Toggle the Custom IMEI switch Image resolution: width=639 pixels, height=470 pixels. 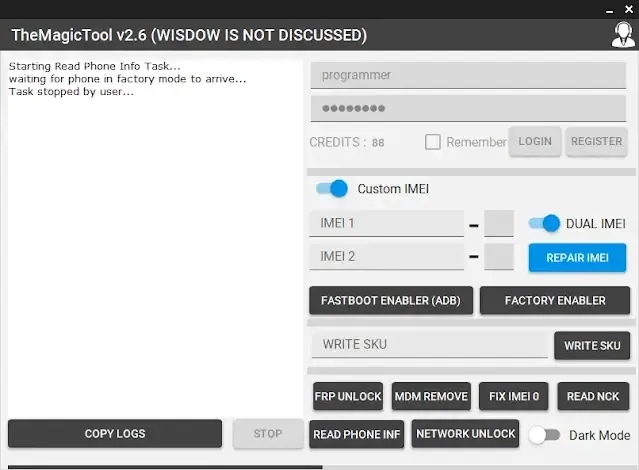332,189
